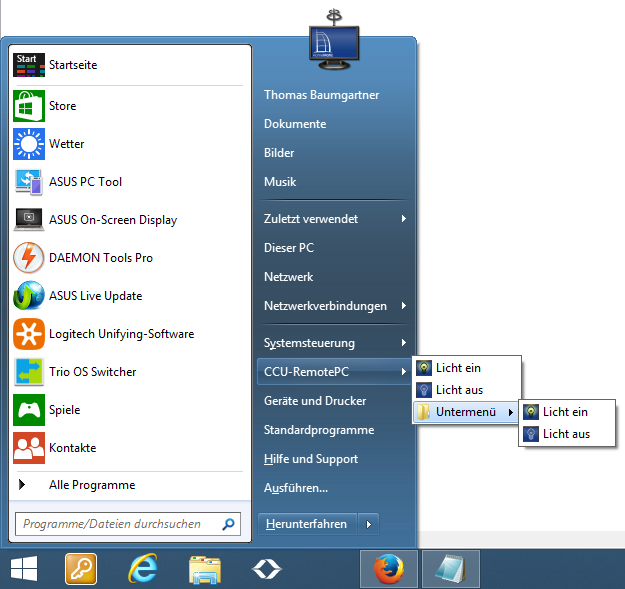Launch the green Store icon
The height and width of the screenshot is (589, 625).
(x=29, y=106)
